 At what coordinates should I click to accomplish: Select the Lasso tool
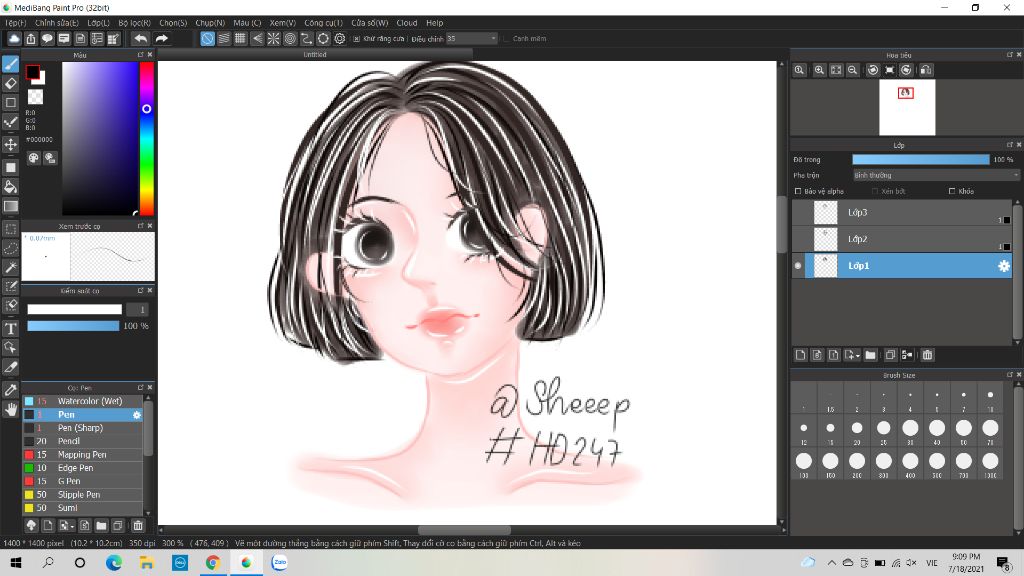click(10, 248)
